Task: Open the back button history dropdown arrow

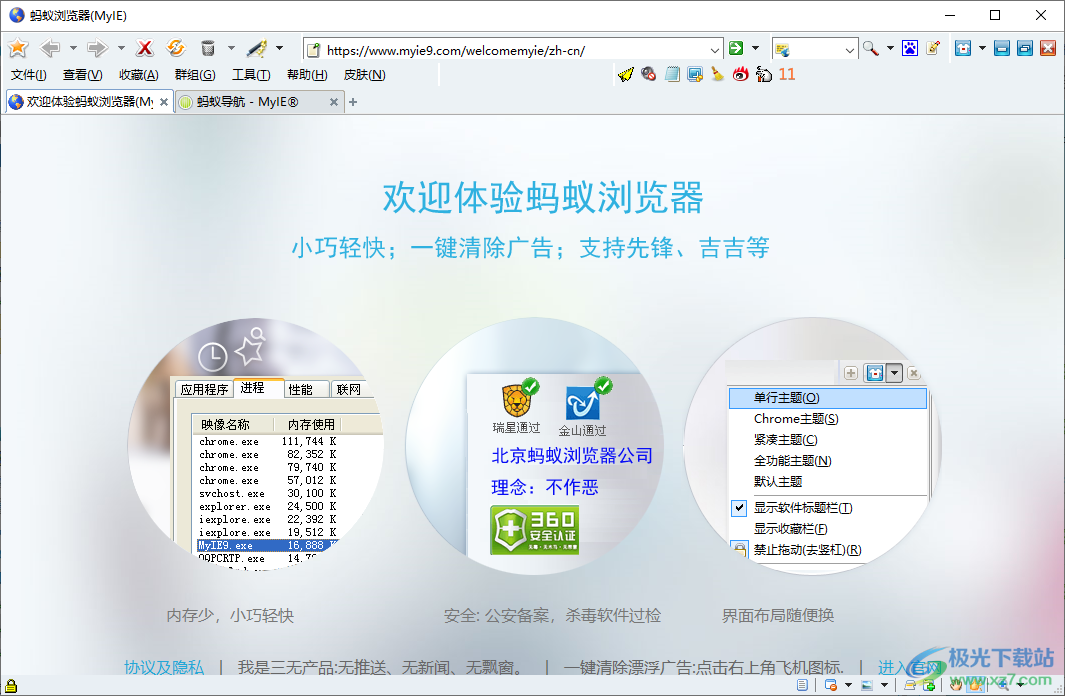Action: point(74,47)
